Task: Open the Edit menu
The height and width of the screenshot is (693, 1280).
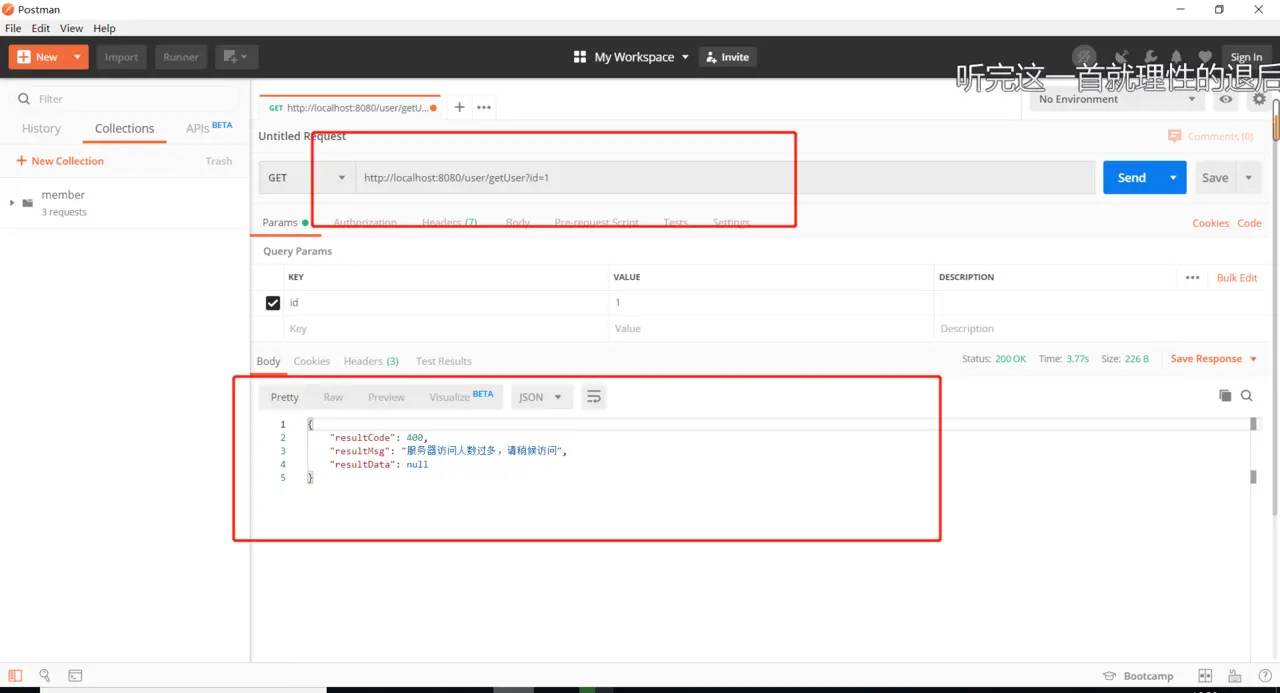Action: [41, 28]
